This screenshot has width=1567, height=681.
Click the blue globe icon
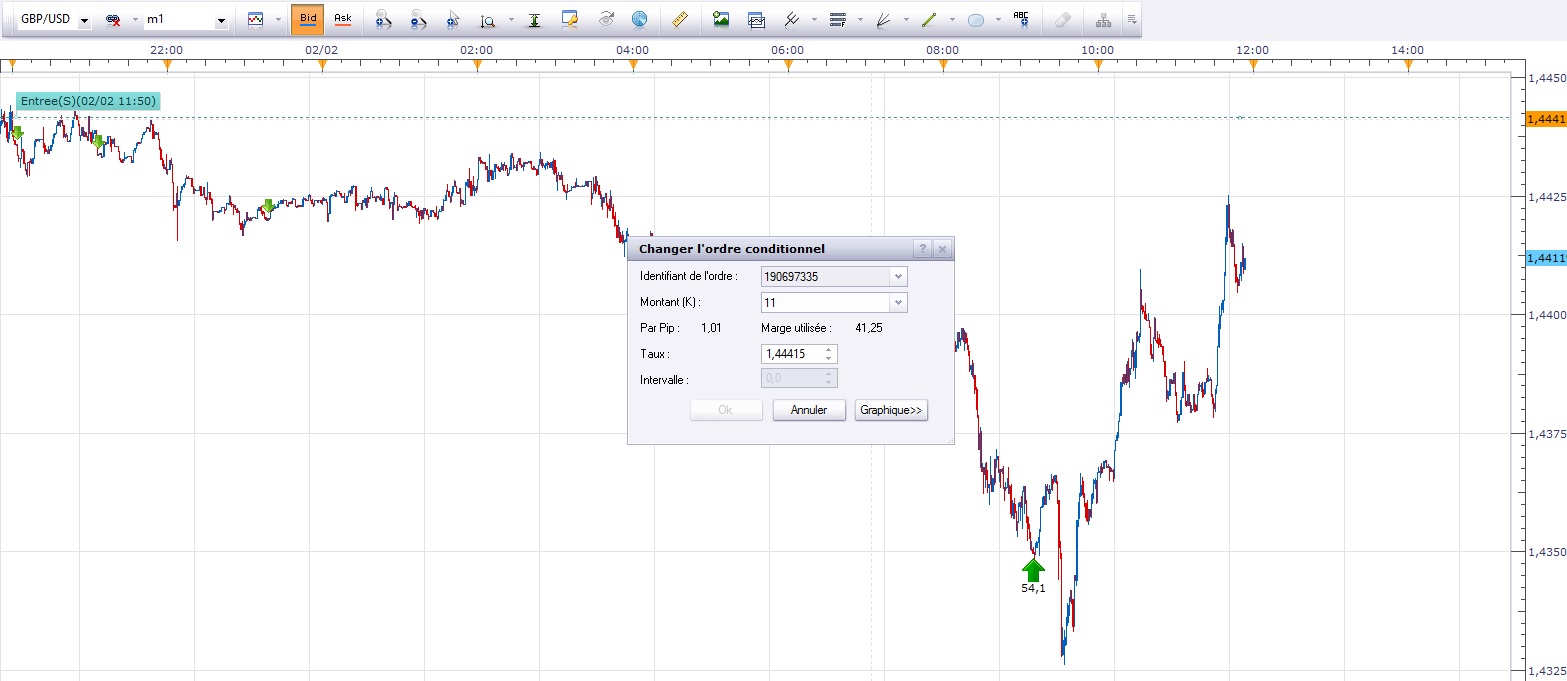[x=639, y=19]
